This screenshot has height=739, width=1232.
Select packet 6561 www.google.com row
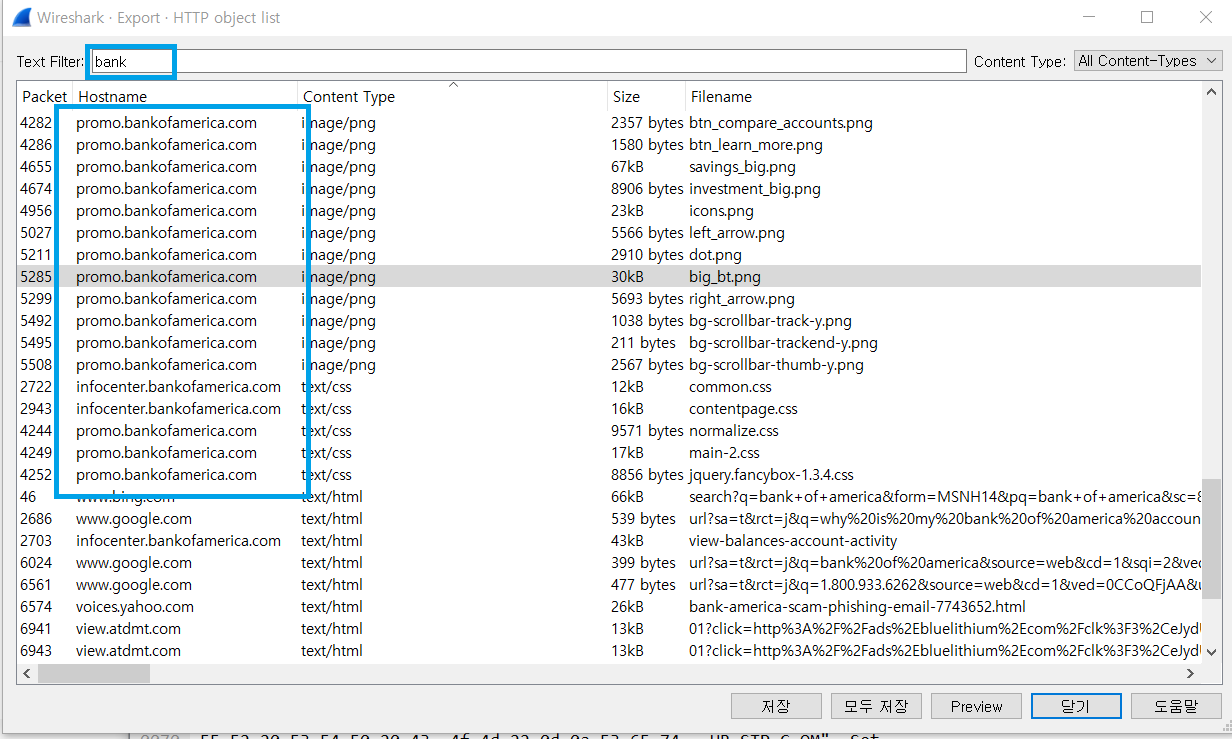point(610,585)
